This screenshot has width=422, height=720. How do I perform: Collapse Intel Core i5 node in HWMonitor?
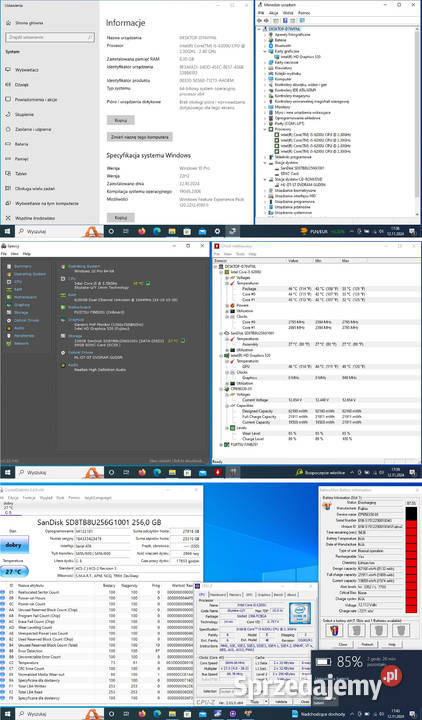click(221, 272)
